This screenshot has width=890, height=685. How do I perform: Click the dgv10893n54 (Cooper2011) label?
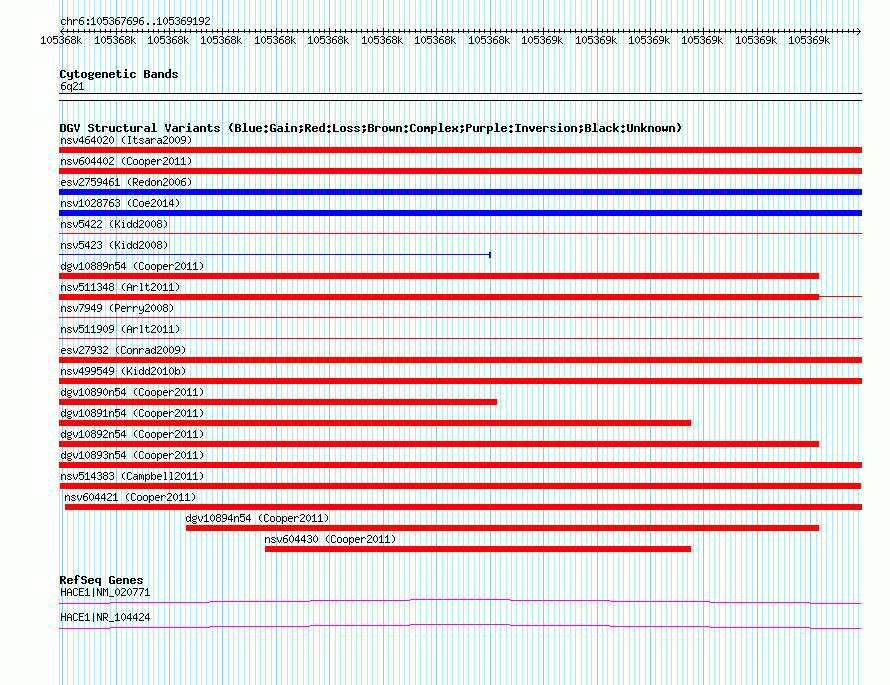pyautogui.click(x=132, y=455)
